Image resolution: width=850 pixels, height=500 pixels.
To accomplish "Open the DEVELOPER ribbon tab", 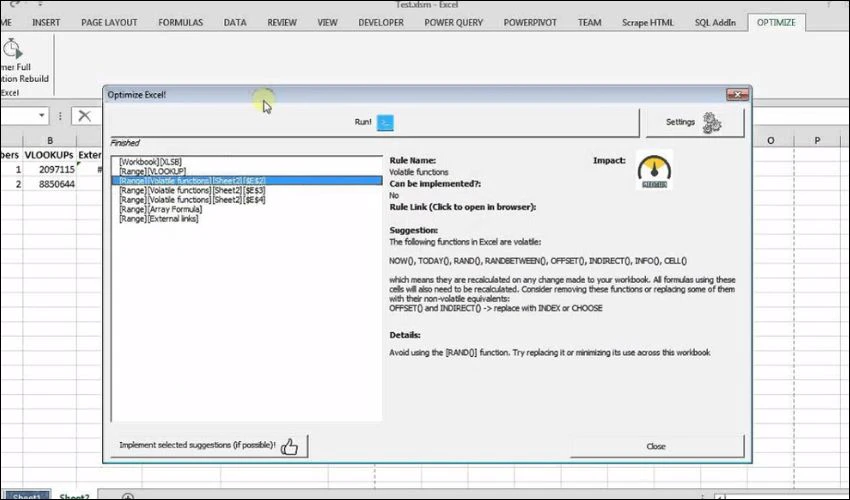I will point(381,22).
